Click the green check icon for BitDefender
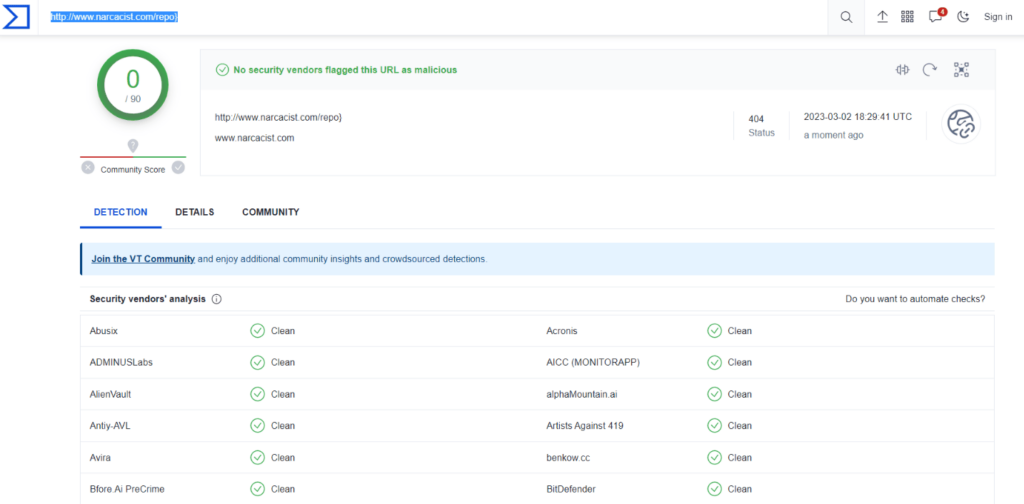This screenshot has width=1024, height=504. tap(714, 489)
